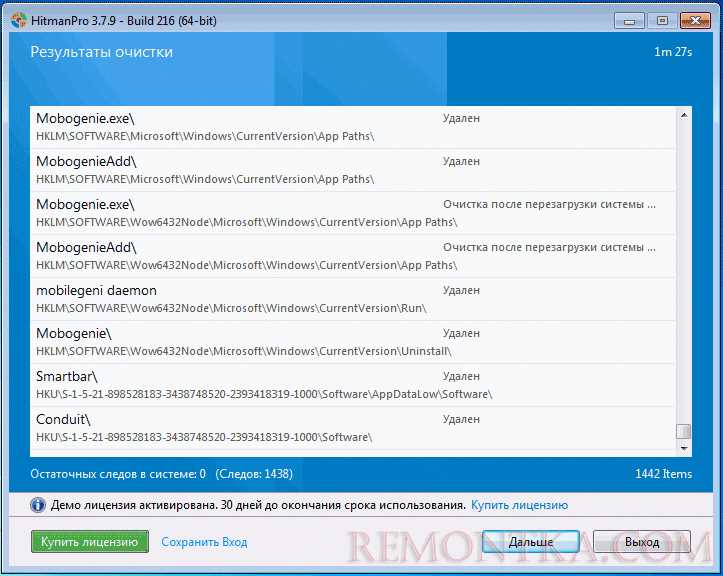Screen dimensions: 723x576
Task: Open the Сохранить Вход link
Action: [204, 542]
